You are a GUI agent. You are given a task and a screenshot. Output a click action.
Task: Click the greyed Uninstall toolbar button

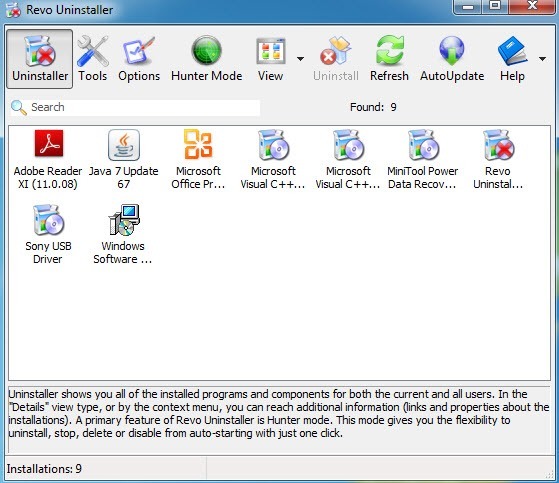336,59
